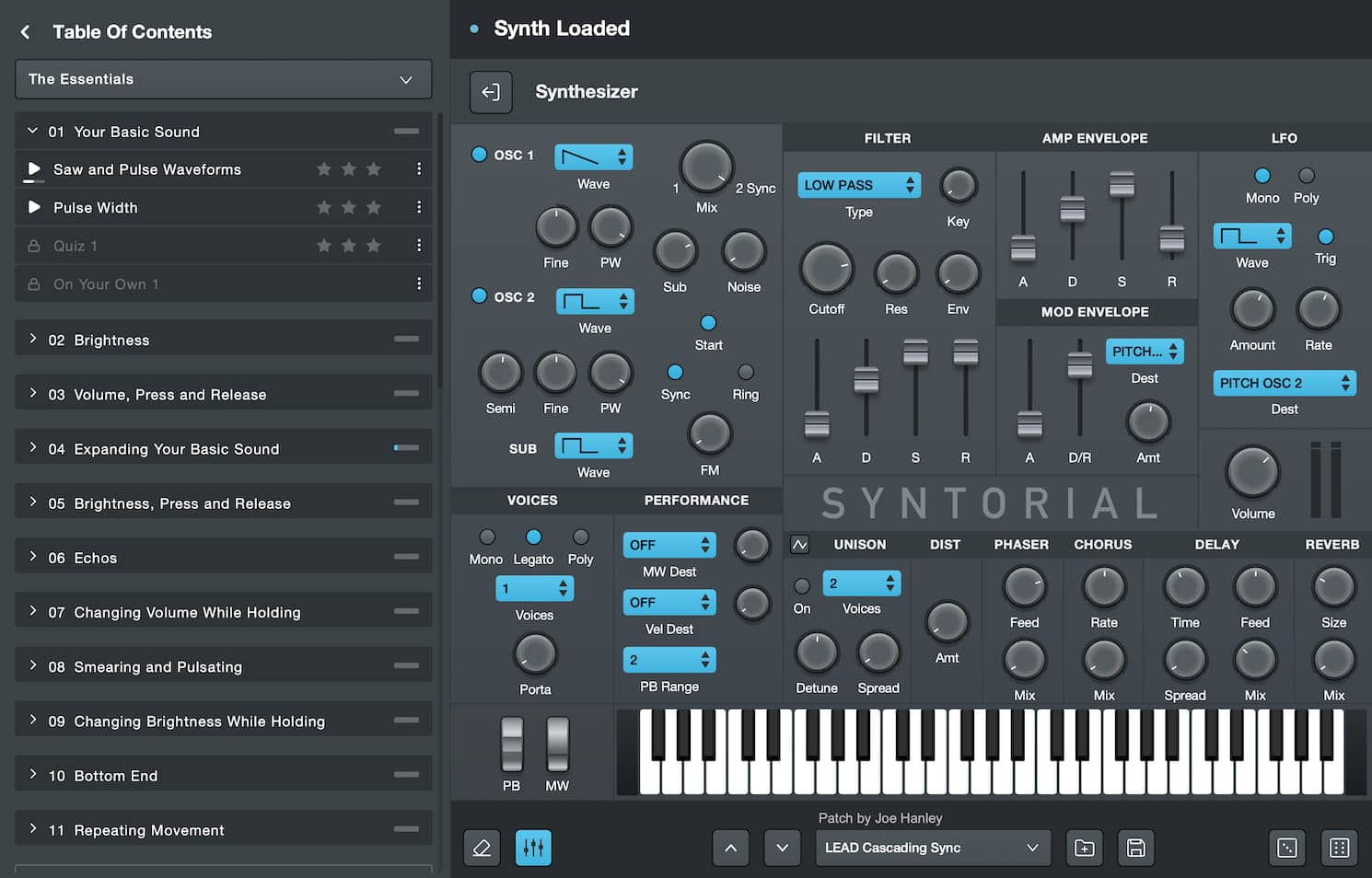Screen dimensions: 1372x878
Task: Click the add-to-folder patch icon
Action: (1084, 848)
